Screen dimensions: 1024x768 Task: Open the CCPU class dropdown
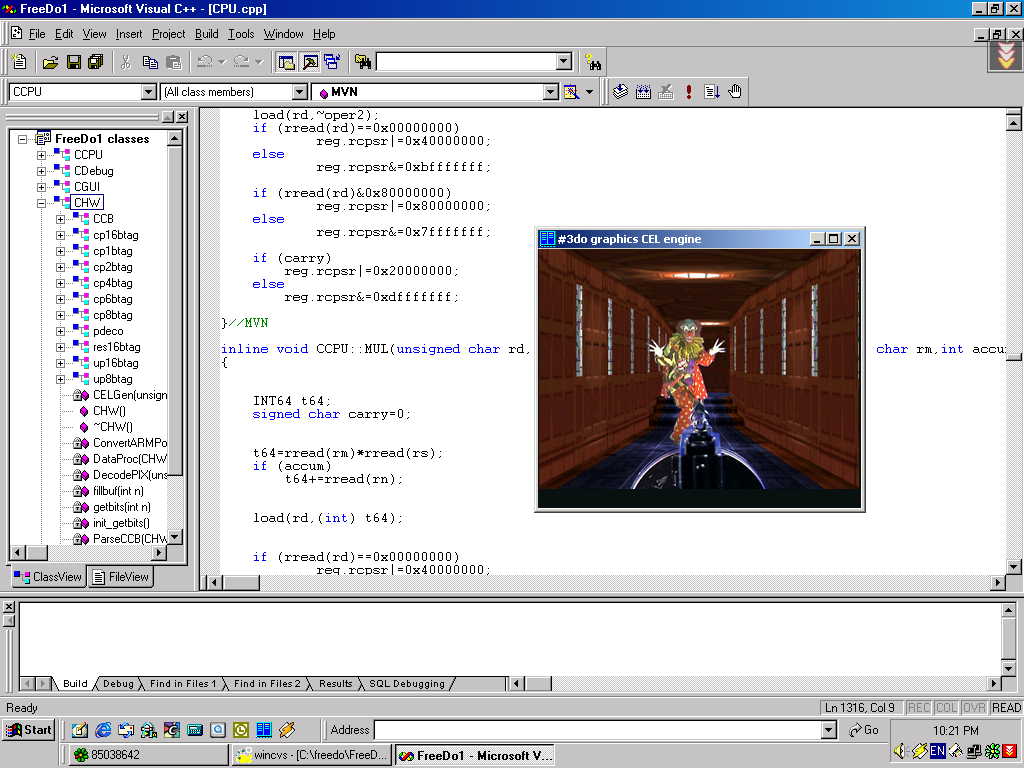(149, 92)
